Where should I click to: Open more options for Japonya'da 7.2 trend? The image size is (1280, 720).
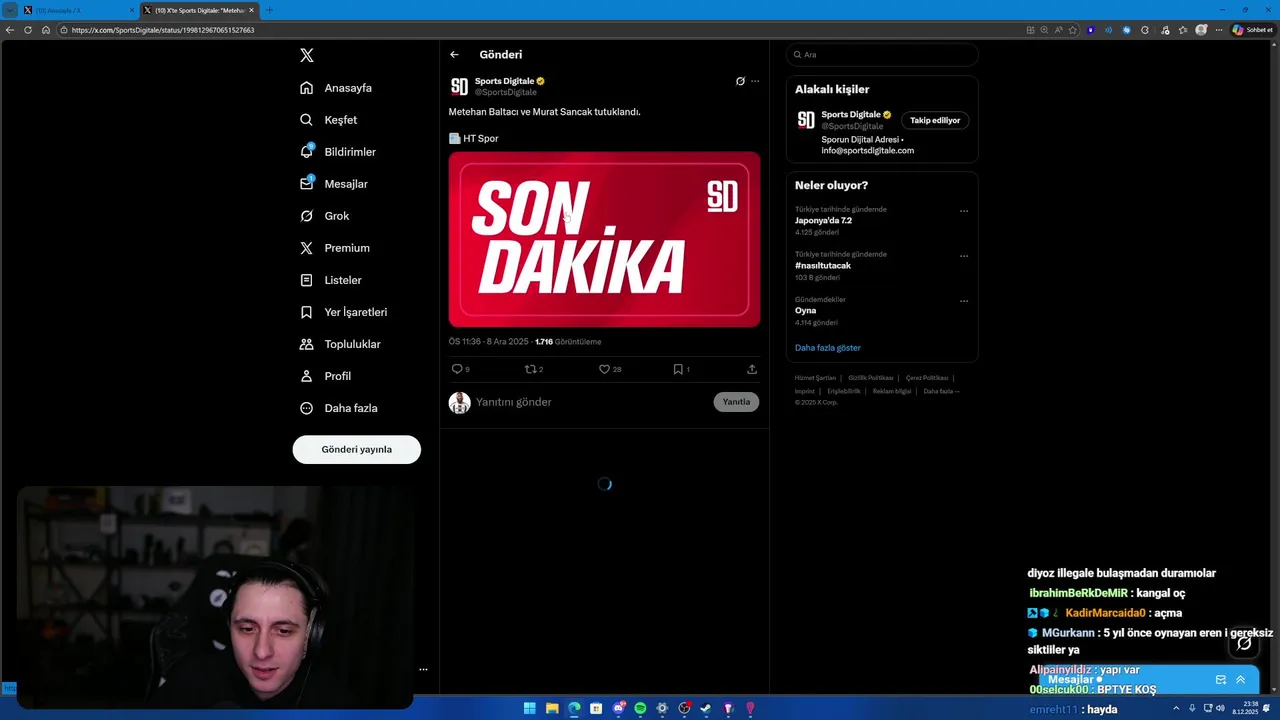[964, 211]
